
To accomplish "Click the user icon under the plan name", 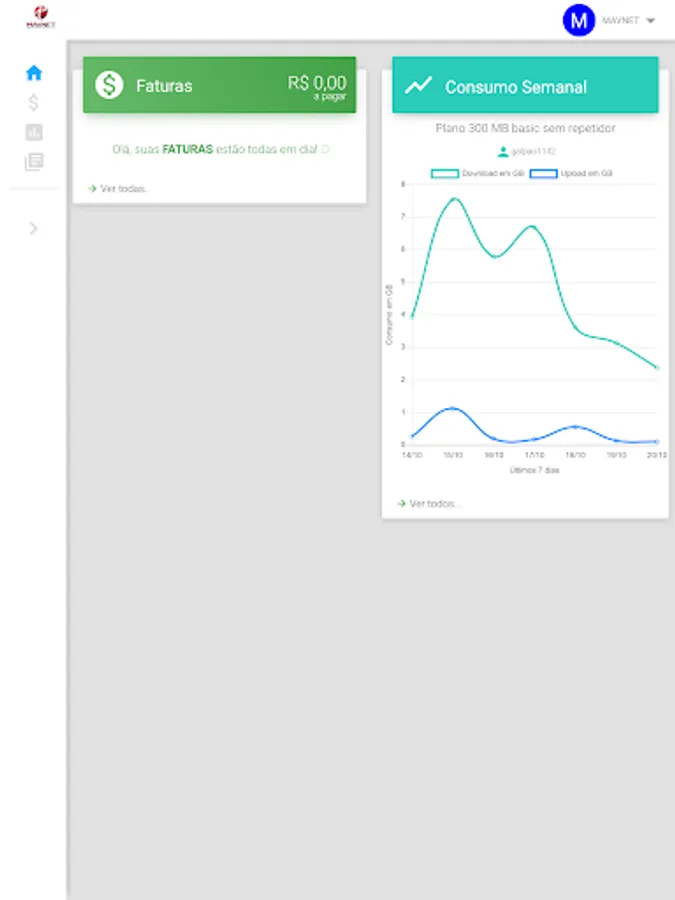I will 503,152.
